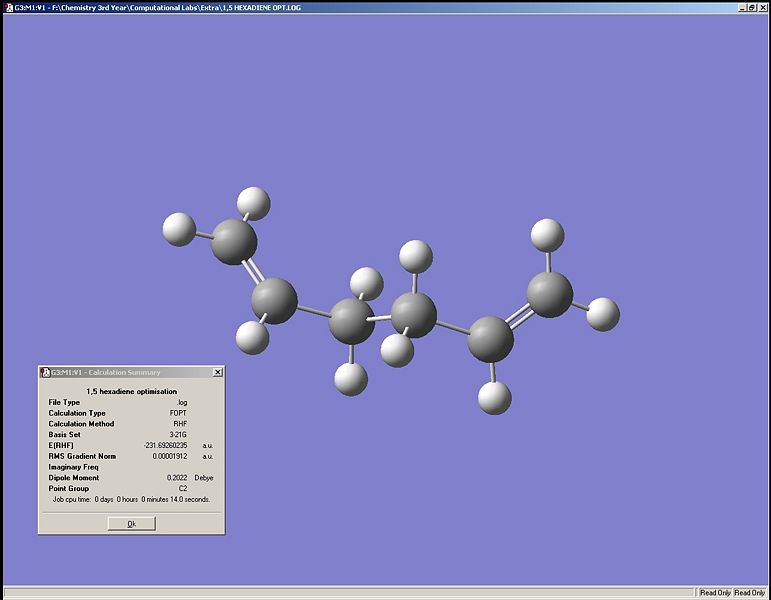
Task: Select the rightmost hydrogen atom
Action: pyautogui.click(x=603, y=313)
